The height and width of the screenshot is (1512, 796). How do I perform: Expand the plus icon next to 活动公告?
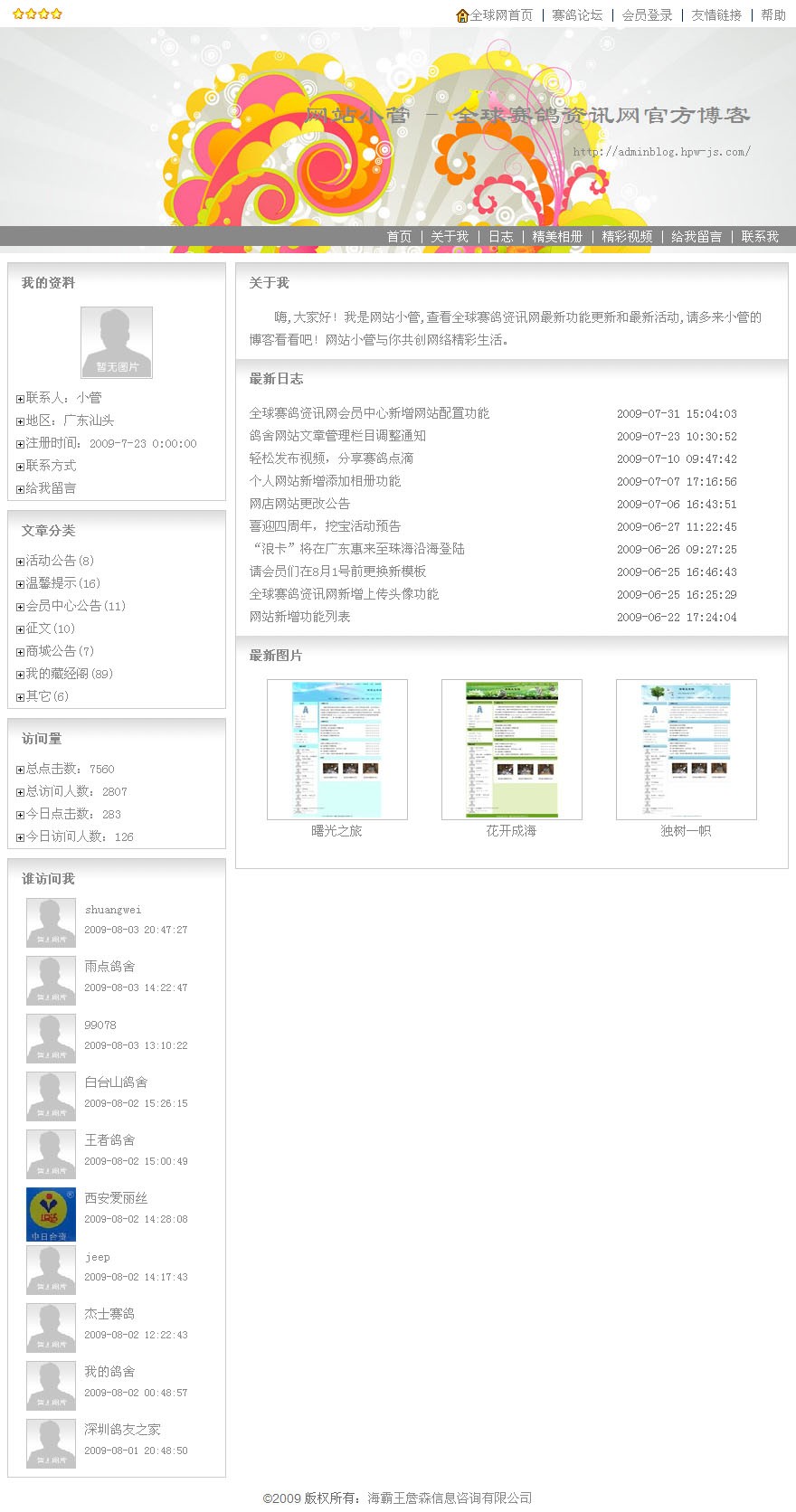[x=20, y=562]
